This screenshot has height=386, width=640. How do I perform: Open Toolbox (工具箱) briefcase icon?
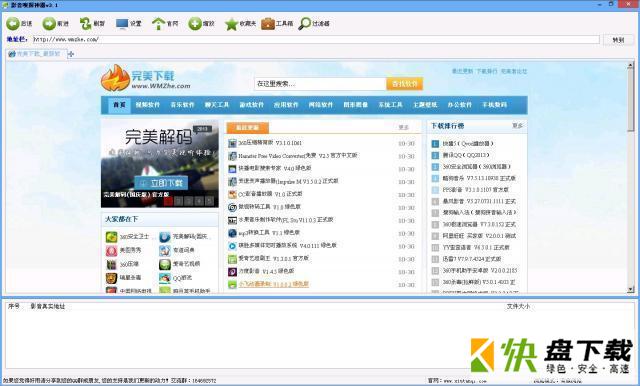tap(268, 24)
